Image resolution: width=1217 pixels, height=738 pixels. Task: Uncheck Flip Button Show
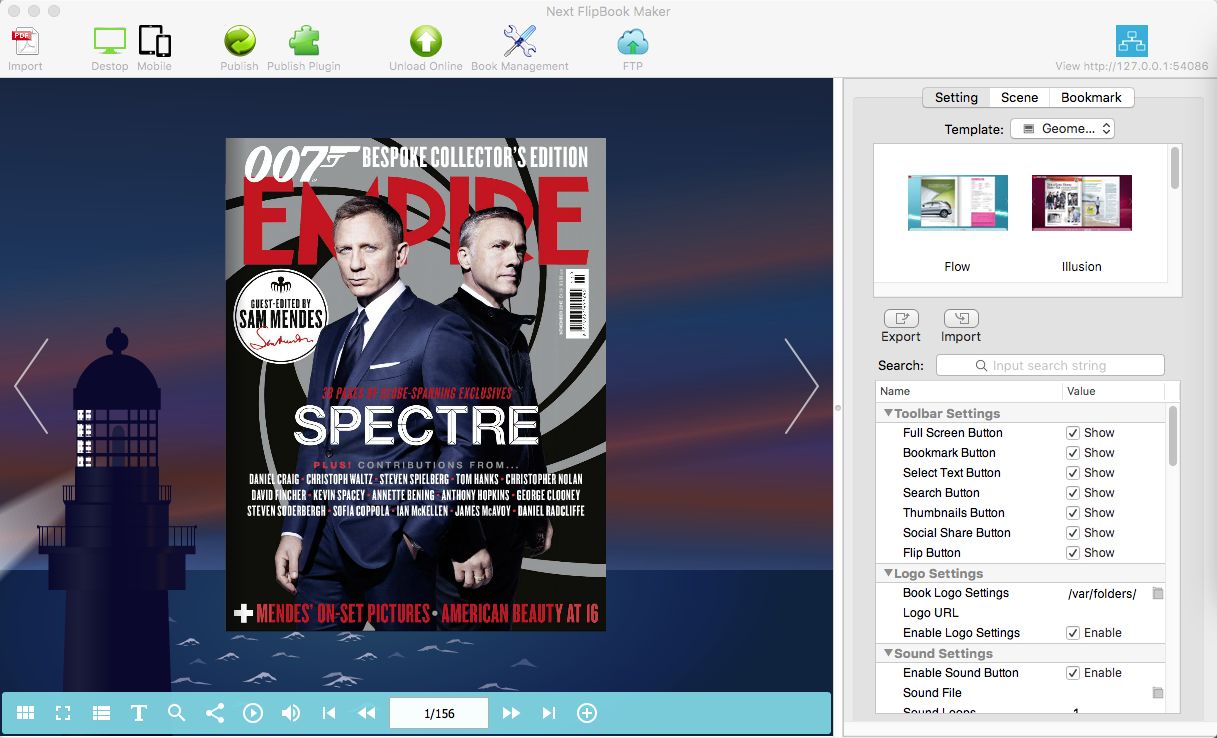coord(1073,553)
